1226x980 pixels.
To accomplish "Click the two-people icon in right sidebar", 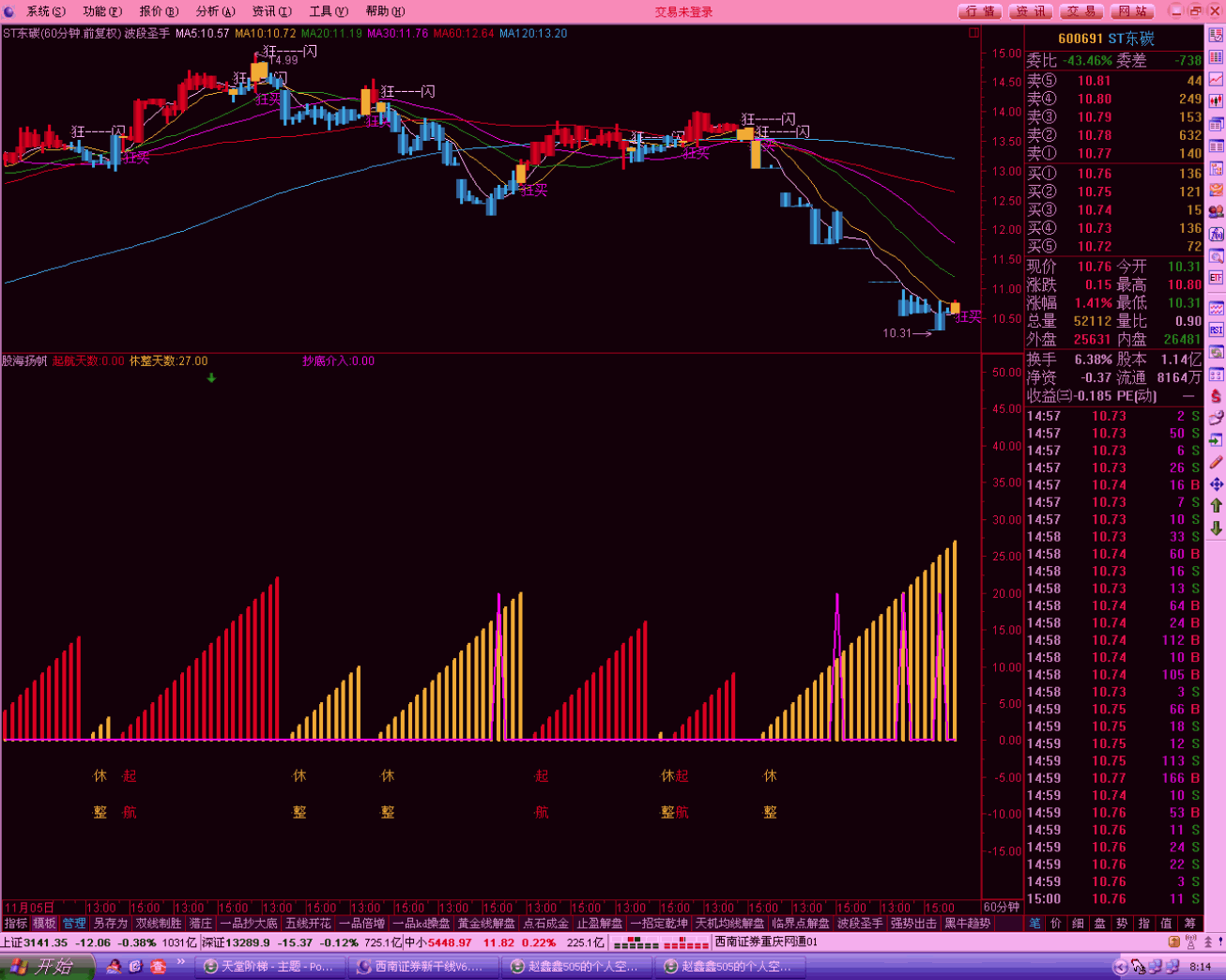I will click(1216, 212).
